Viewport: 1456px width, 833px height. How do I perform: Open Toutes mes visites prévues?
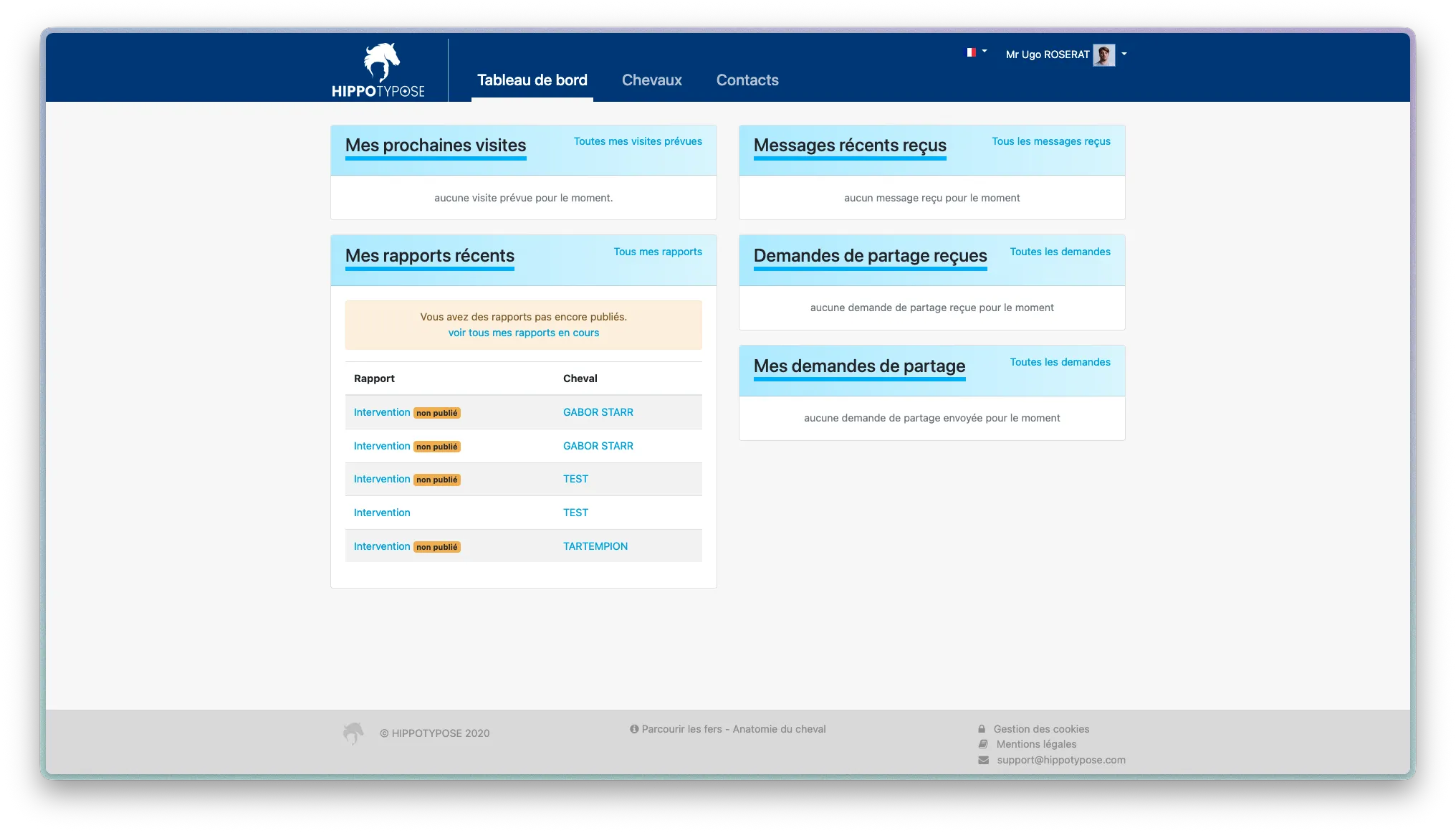[x=638, y=141]
